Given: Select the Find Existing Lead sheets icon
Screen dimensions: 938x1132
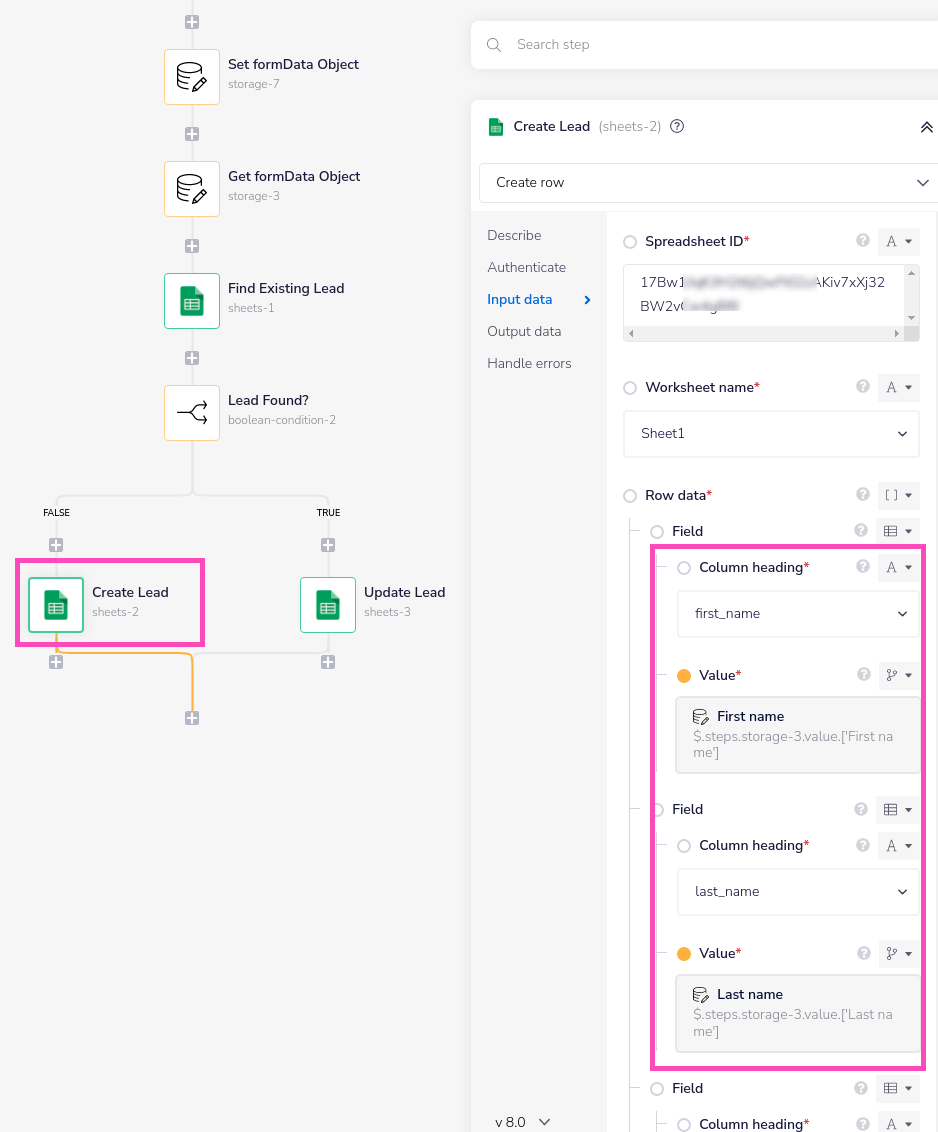Looking at the screenshot, I should [191, 301].
